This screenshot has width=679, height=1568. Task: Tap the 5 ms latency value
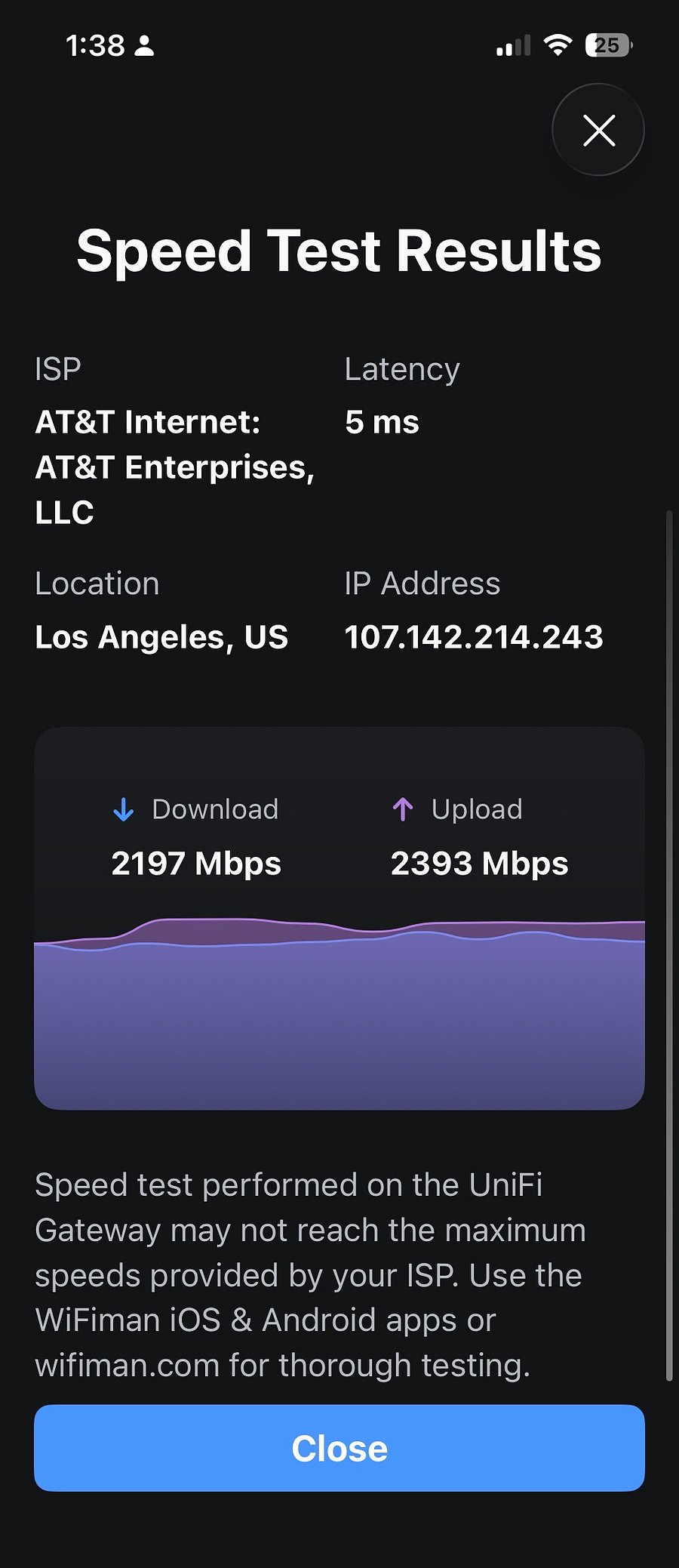point(382,422)
